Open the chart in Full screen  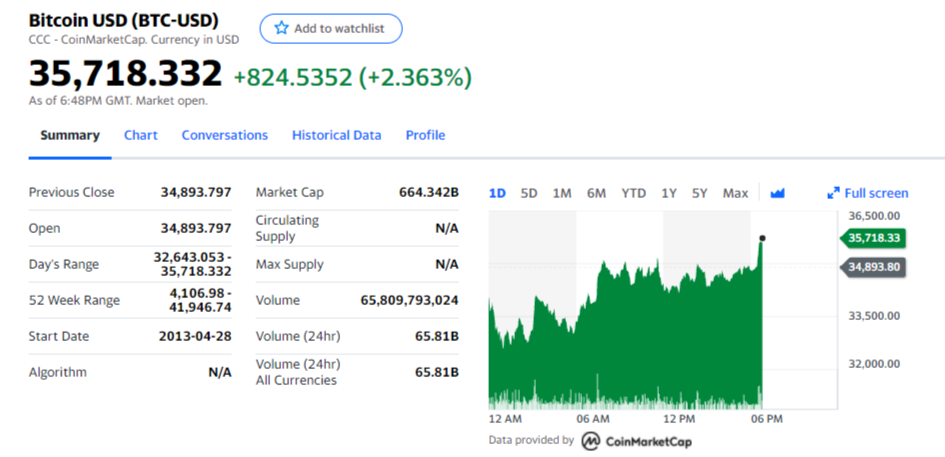point(868,194)
